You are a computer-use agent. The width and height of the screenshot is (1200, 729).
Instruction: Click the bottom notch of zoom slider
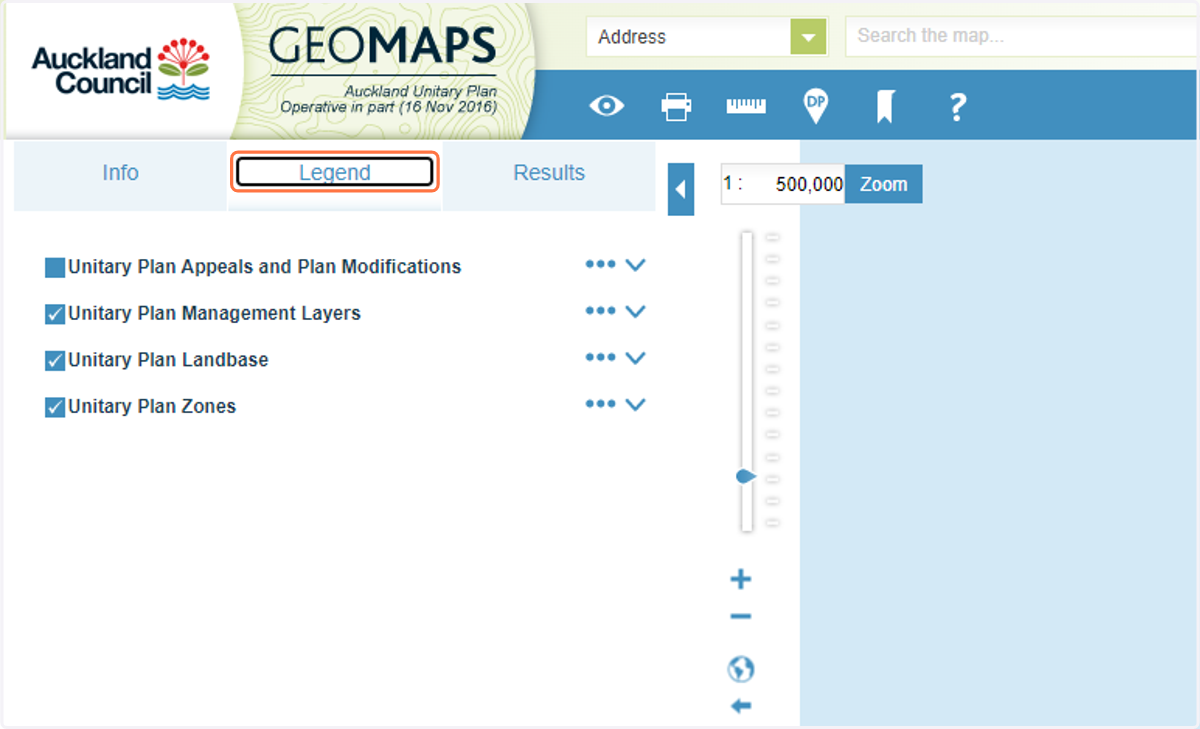coord(773,523)
